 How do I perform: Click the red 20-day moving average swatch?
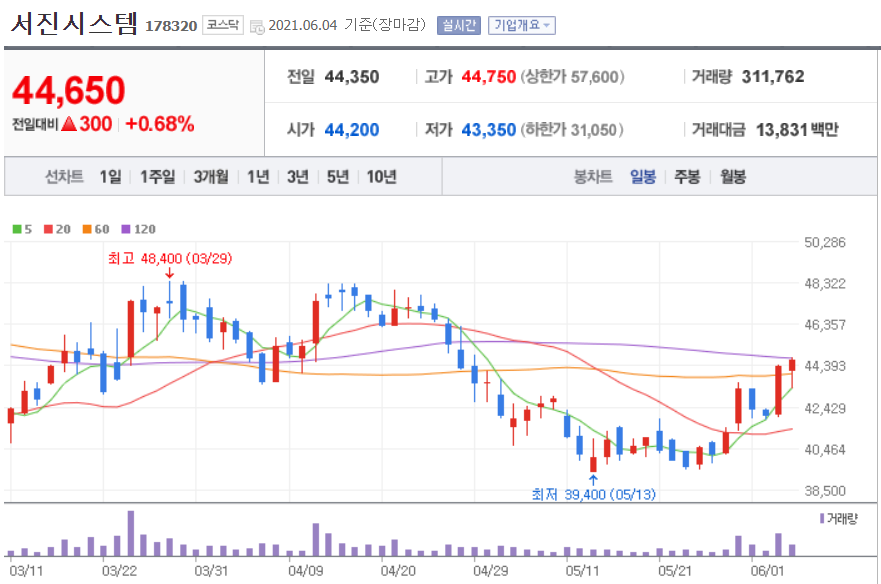(x=48, y=229)
